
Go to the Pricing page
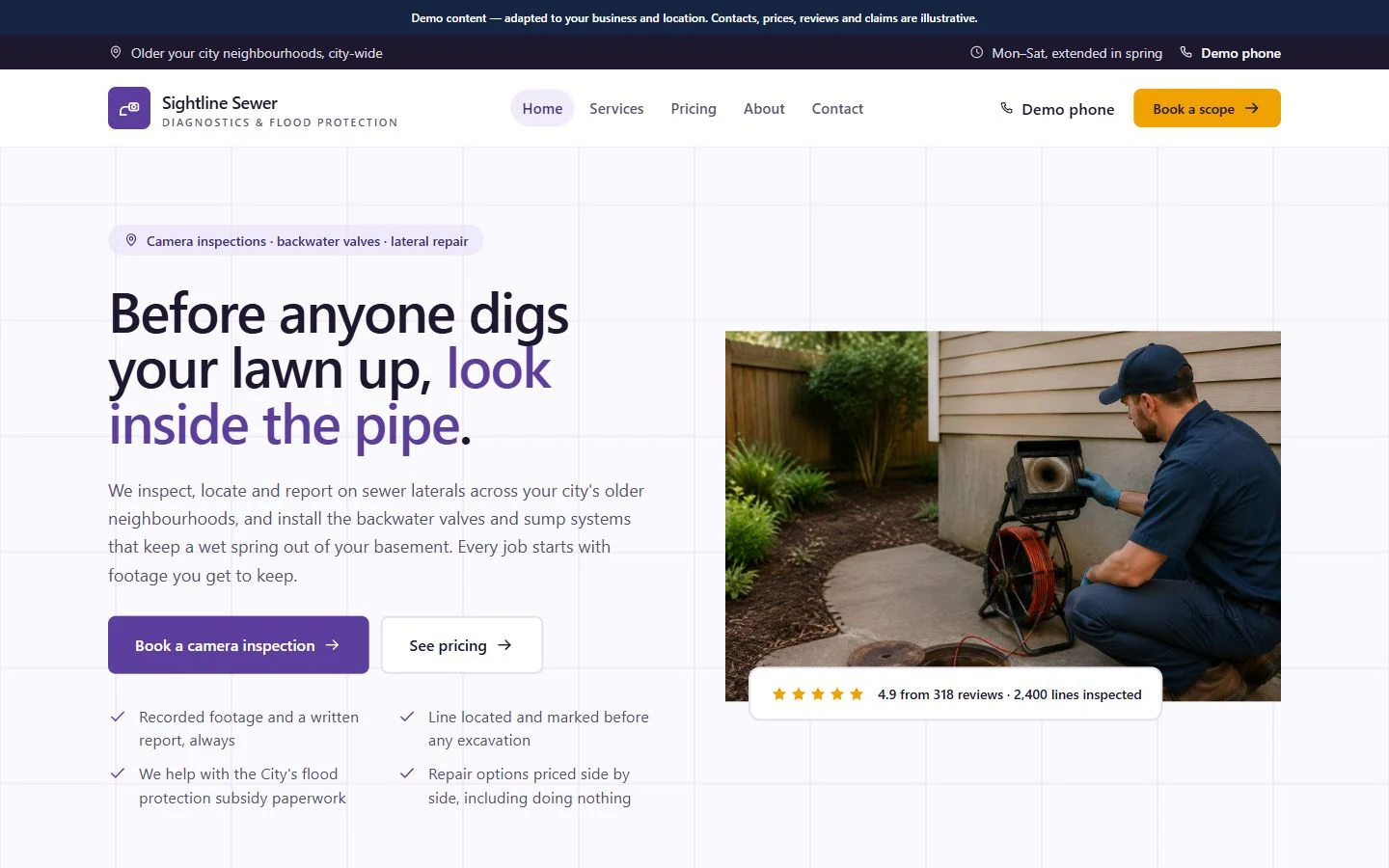click(694, 108)
